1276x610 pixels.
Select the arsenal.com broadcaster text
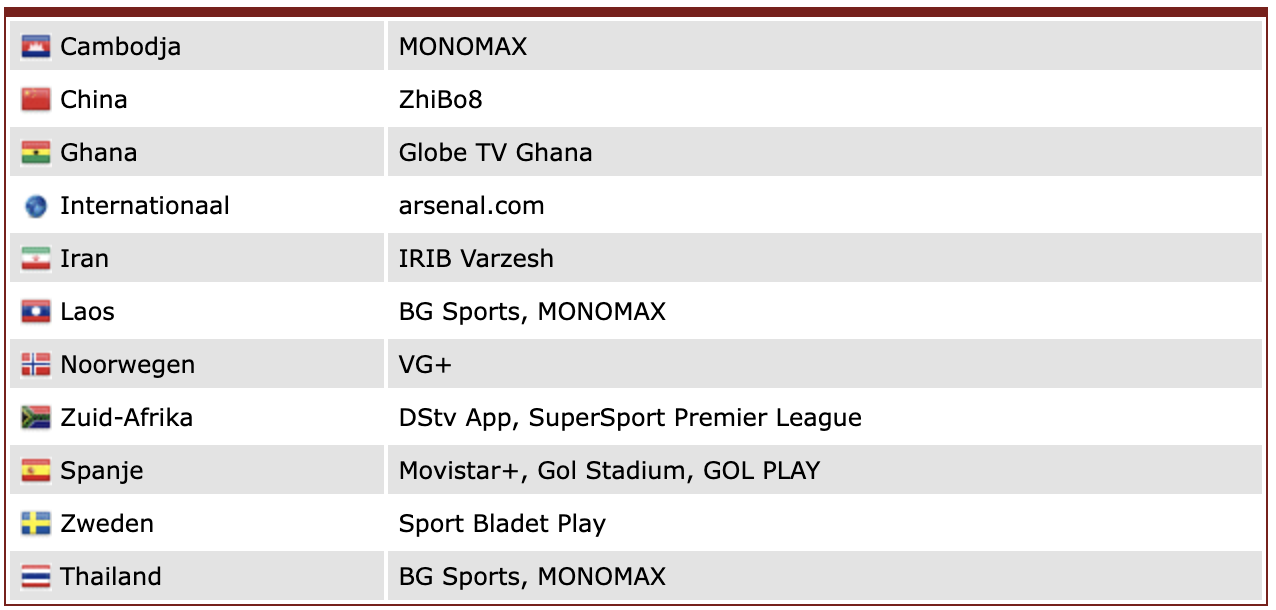[471, 206]
